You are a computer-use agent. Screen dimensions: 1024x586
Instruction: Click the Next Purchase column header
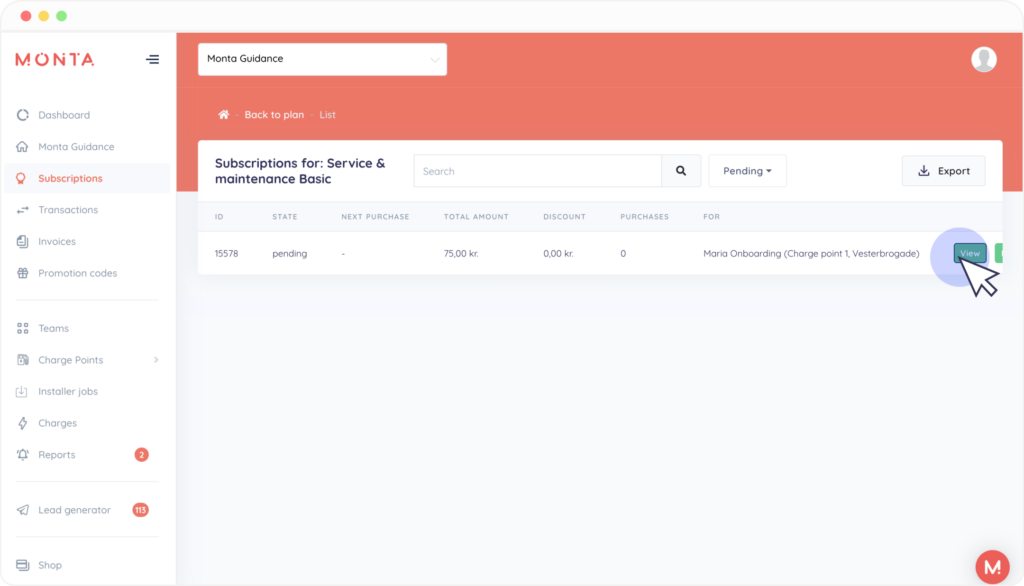tap(375, 217)
